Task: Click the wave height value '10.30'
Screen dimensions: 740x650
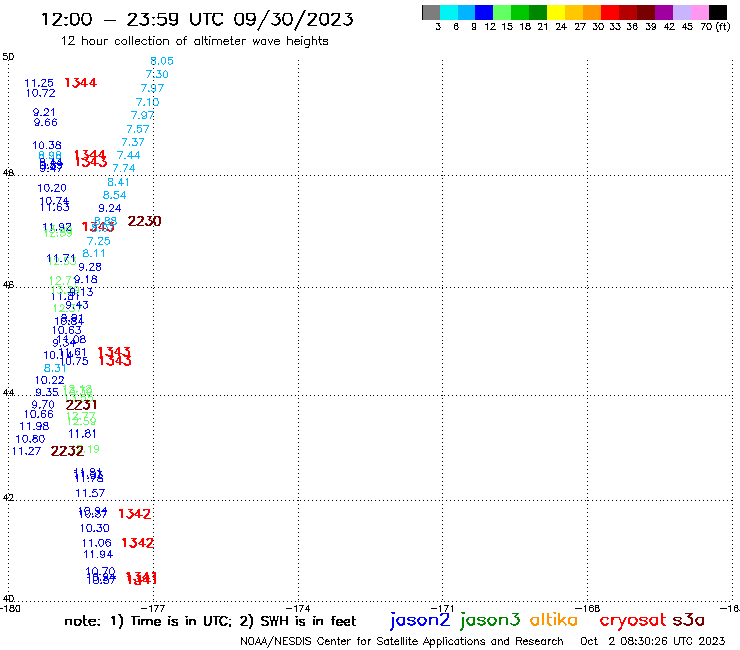Action: (94, 528)
